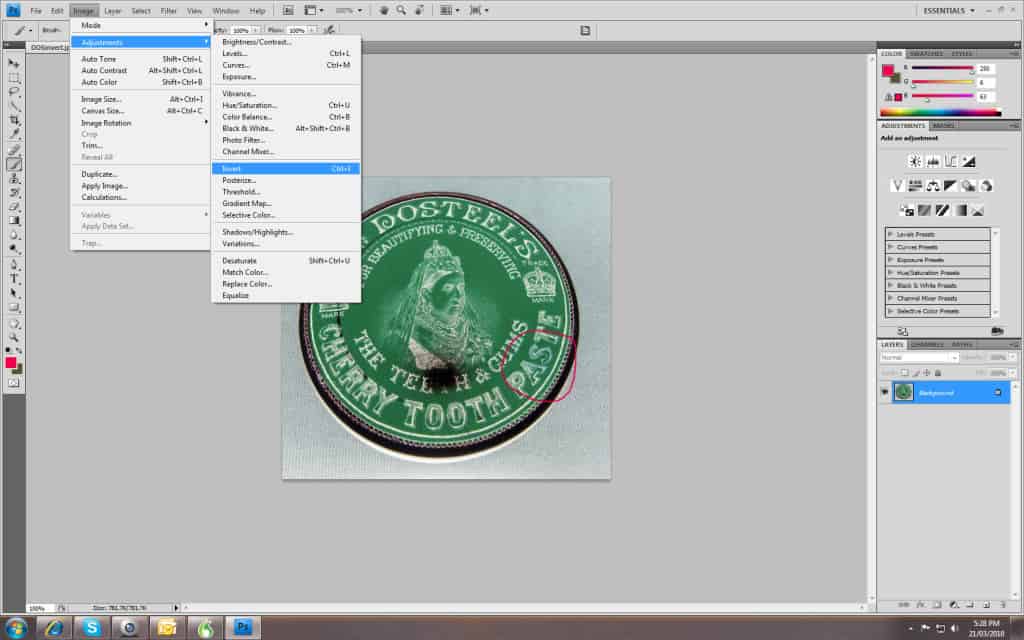Screen dimensions: 1024x640
Task: Switch to the Swatches tab
Action: click(926, 54)
